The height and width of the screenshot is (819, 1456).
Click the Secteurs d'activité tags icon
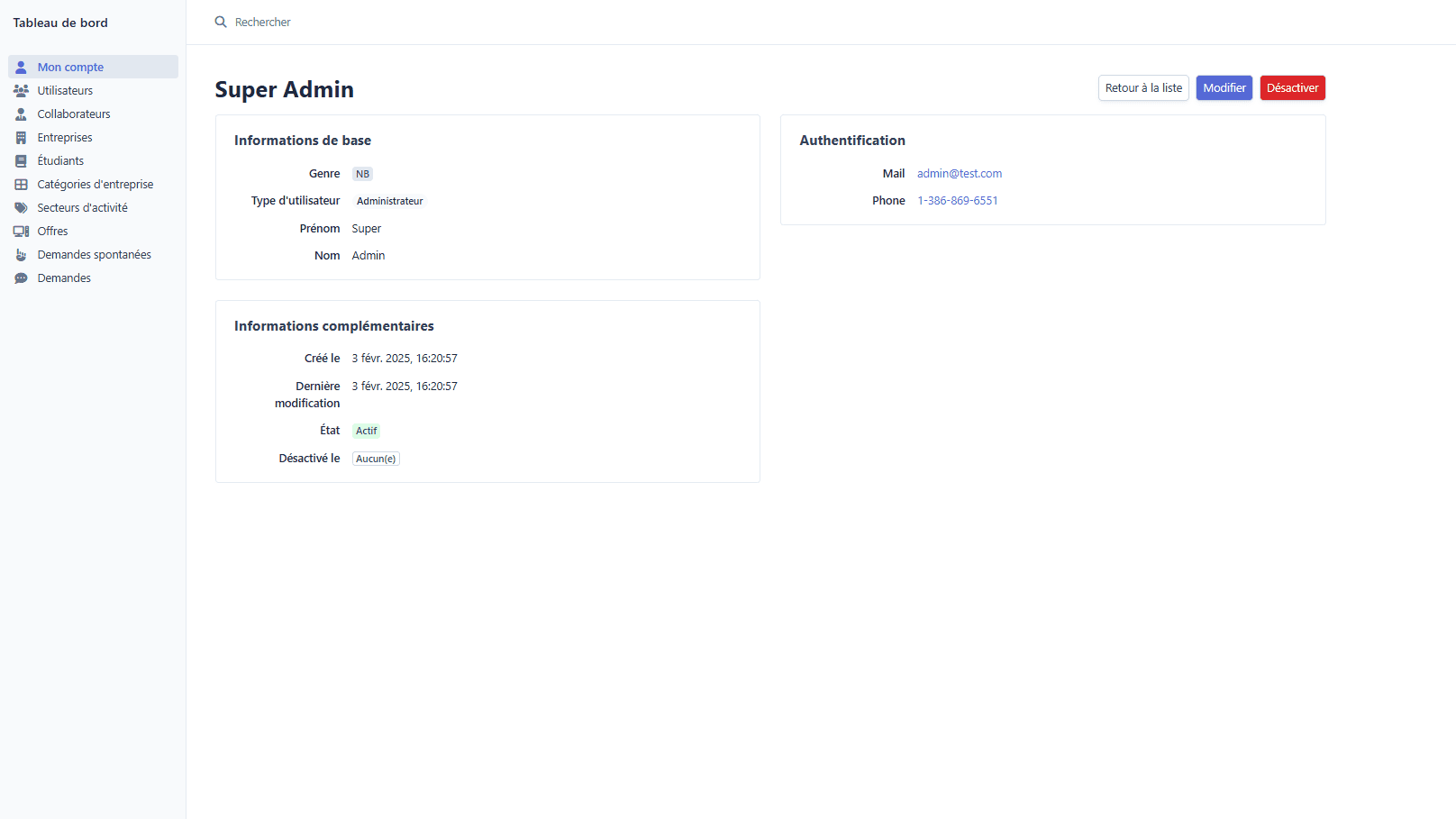coord(21,207)
